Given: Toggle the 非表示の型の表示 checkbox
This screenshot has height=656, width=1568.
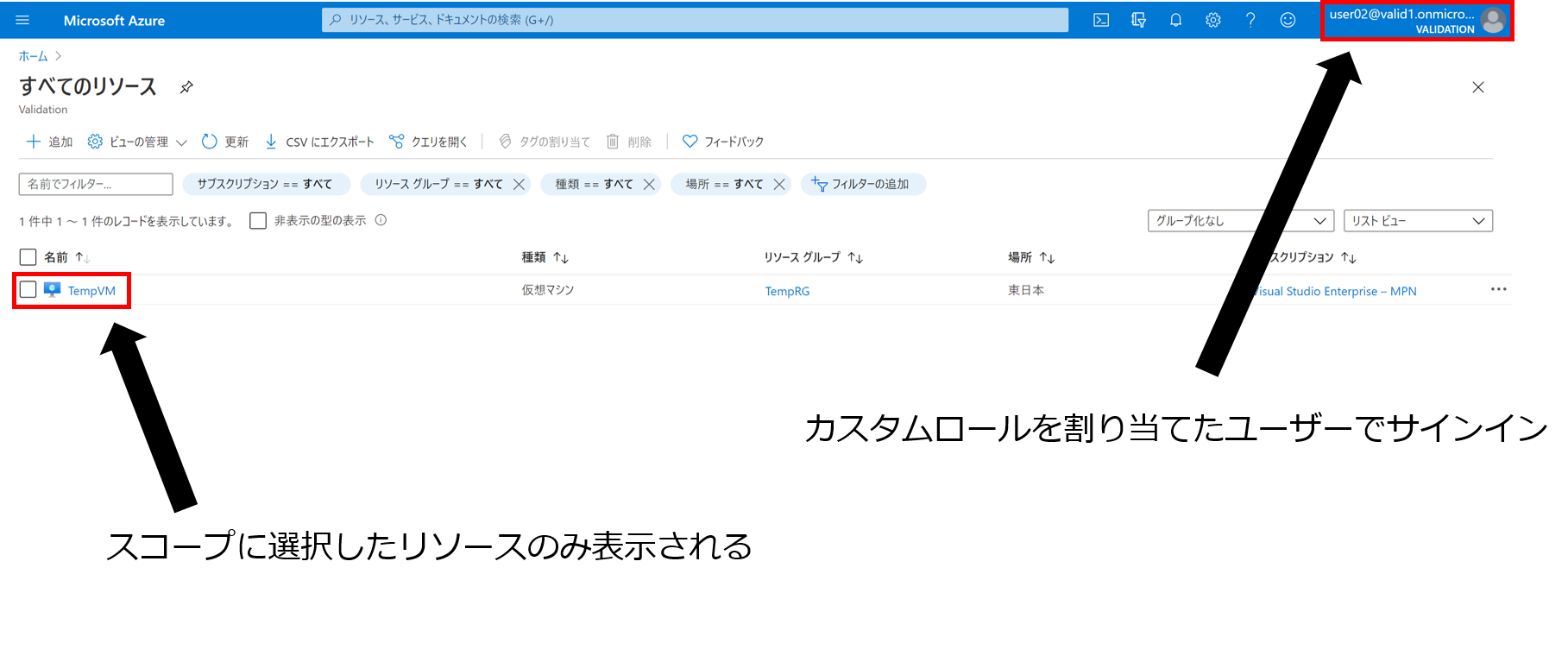Looking at the screenshot, I should pos(258,221).
